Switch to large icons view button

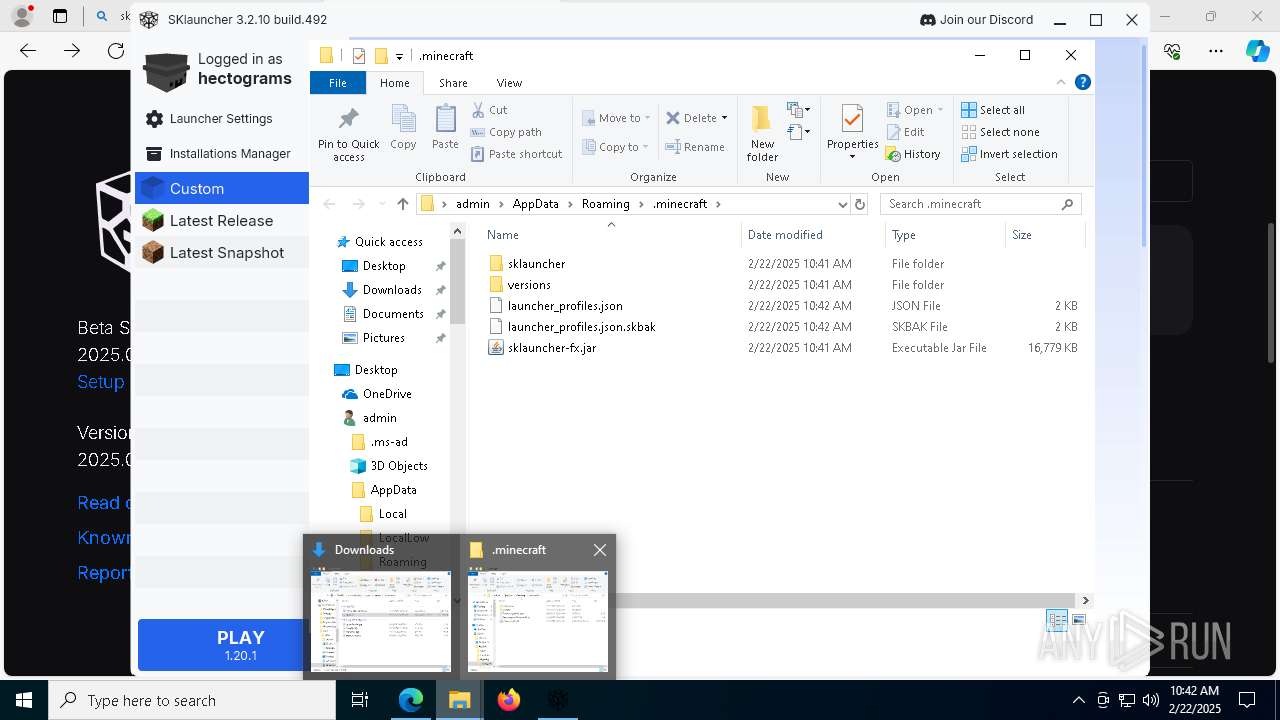point(1079,621)
